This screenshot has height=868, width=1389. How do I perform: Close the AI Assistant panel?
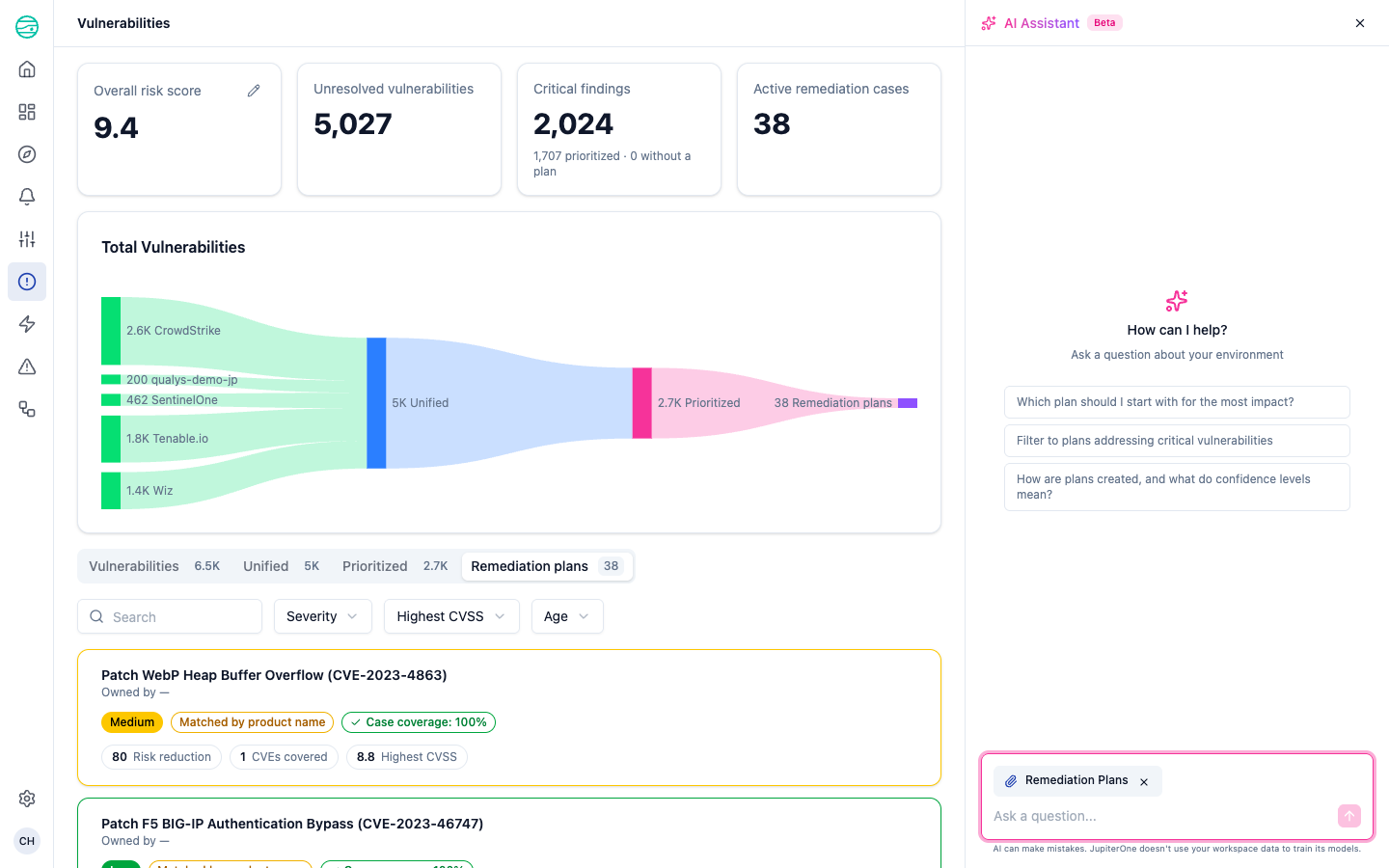pyautogui.click(x=1360, y=23)
